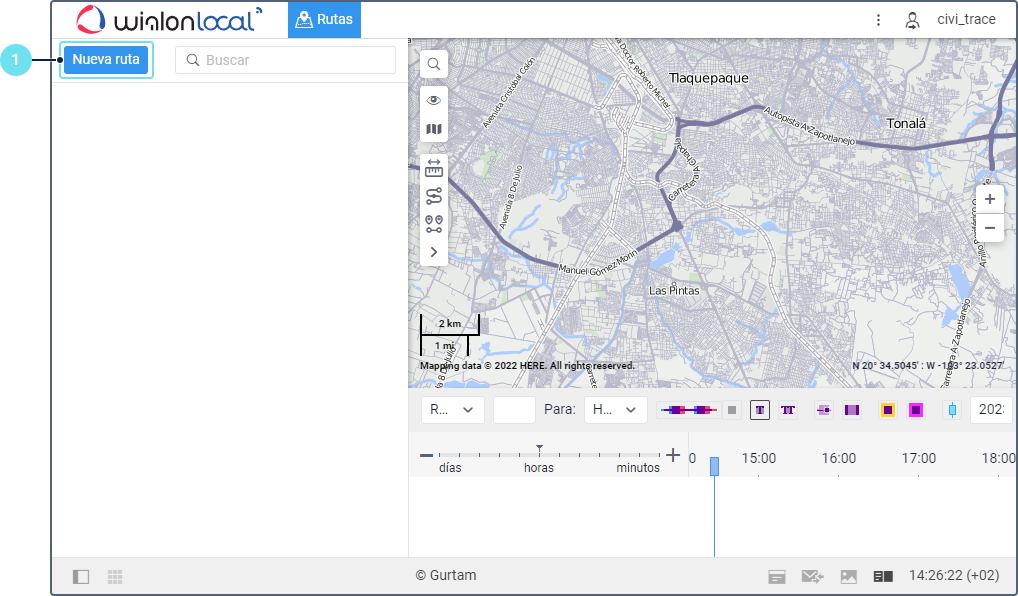
Task: Click the Tlaquepaque label on map
Action: point(708,78)
